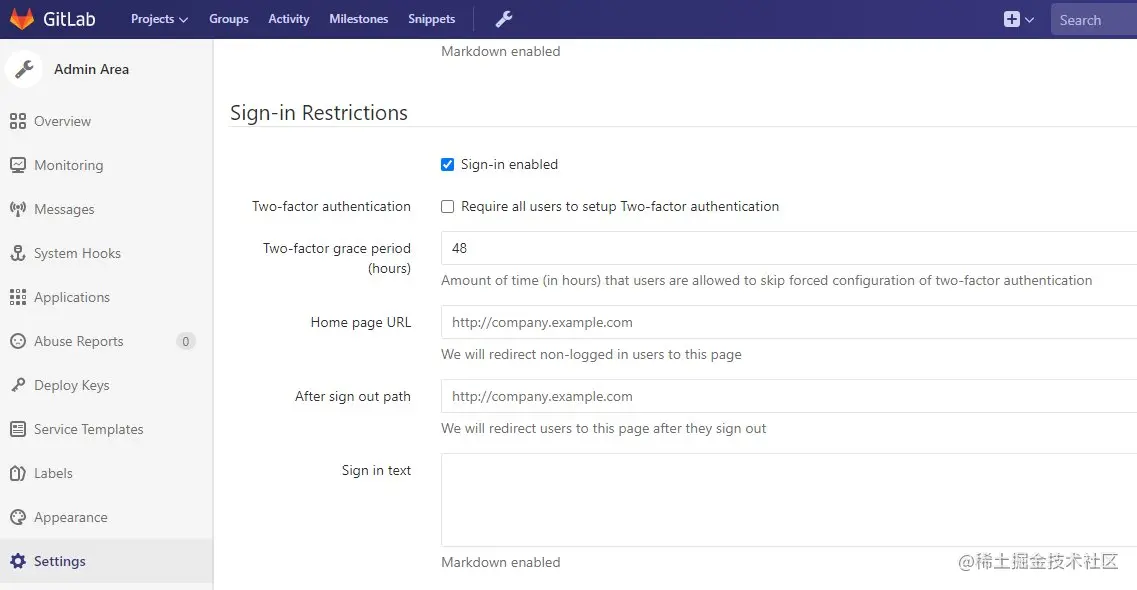The image size is (1137, 590).
Task: Open Snippets from the top bar
Action: [x=431, y=19]
